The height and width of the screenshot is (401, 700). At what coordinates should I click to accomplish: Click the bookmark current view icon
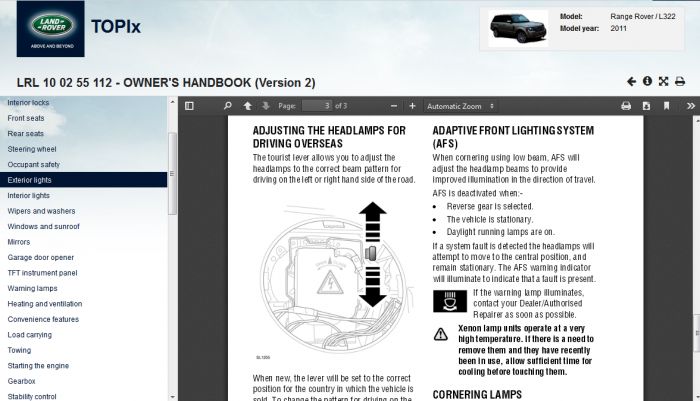(x=667, y=106)
